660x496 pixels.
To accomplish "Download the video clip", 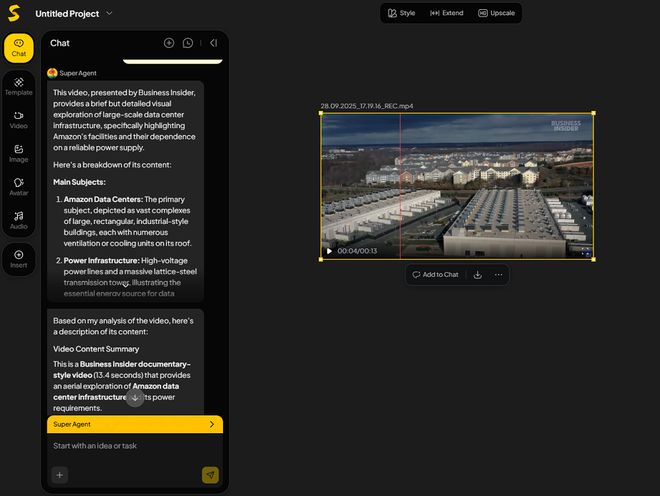I will click(x=478, y=274).
